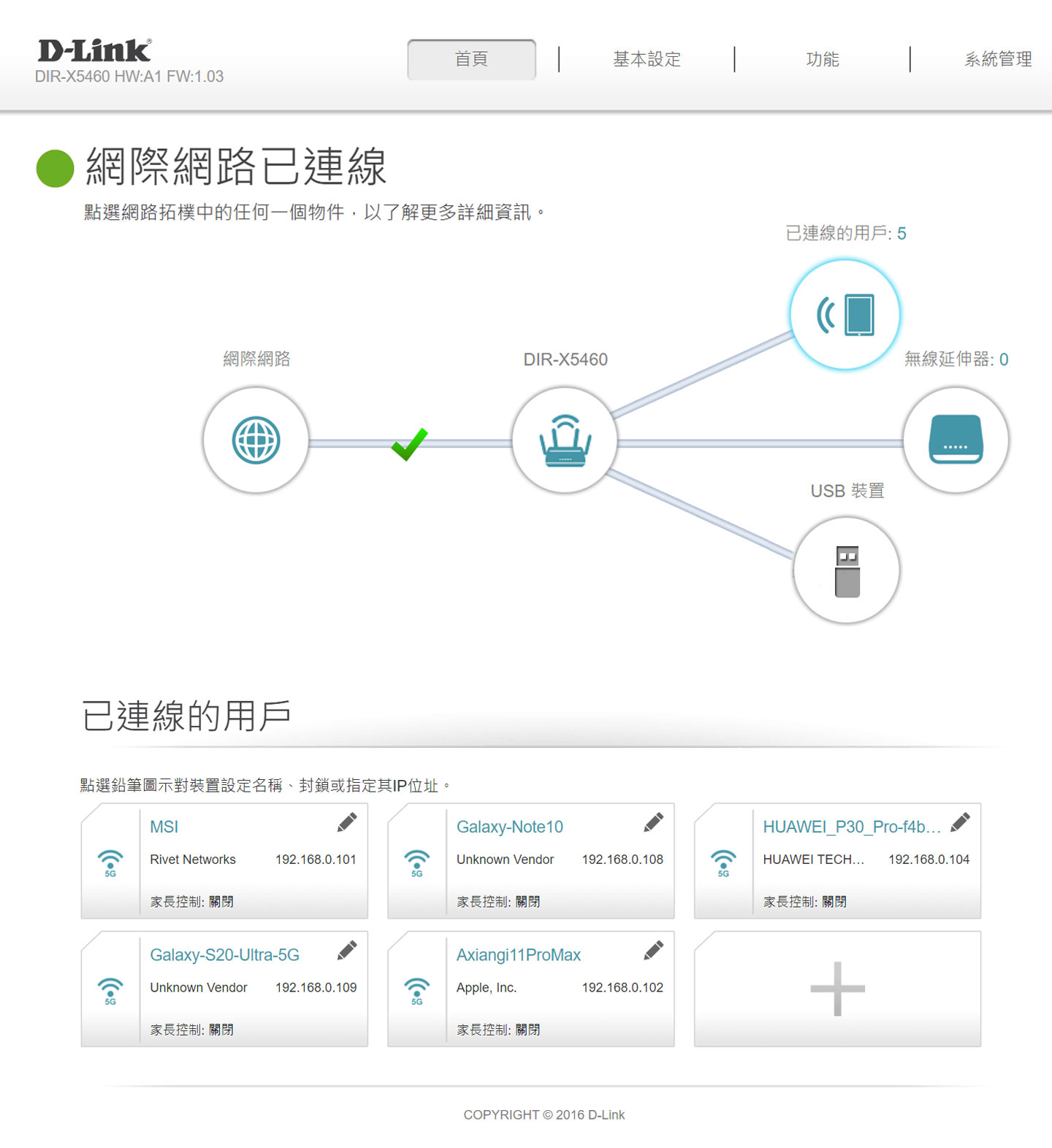This screenshot has width=1052, height=1148.
Task: Click the Axiangi11ProMax device name
Action: (519, 954)
